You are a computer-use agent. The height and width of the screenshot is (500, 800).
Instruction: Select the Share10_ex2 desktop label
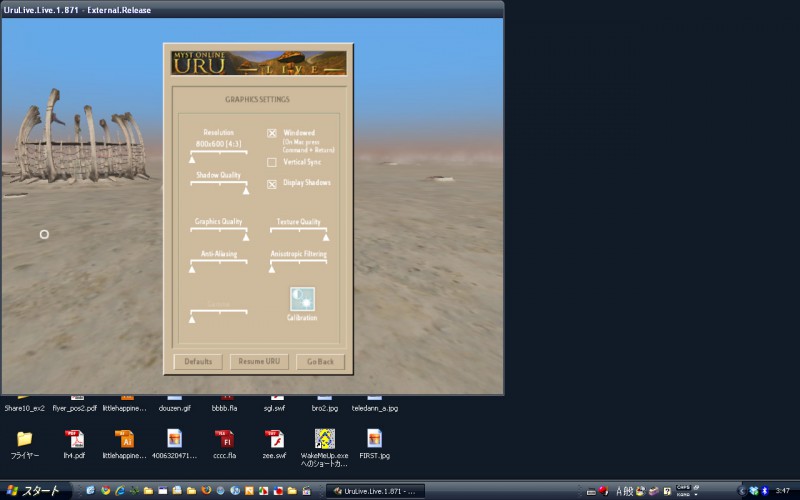point(24,408)
